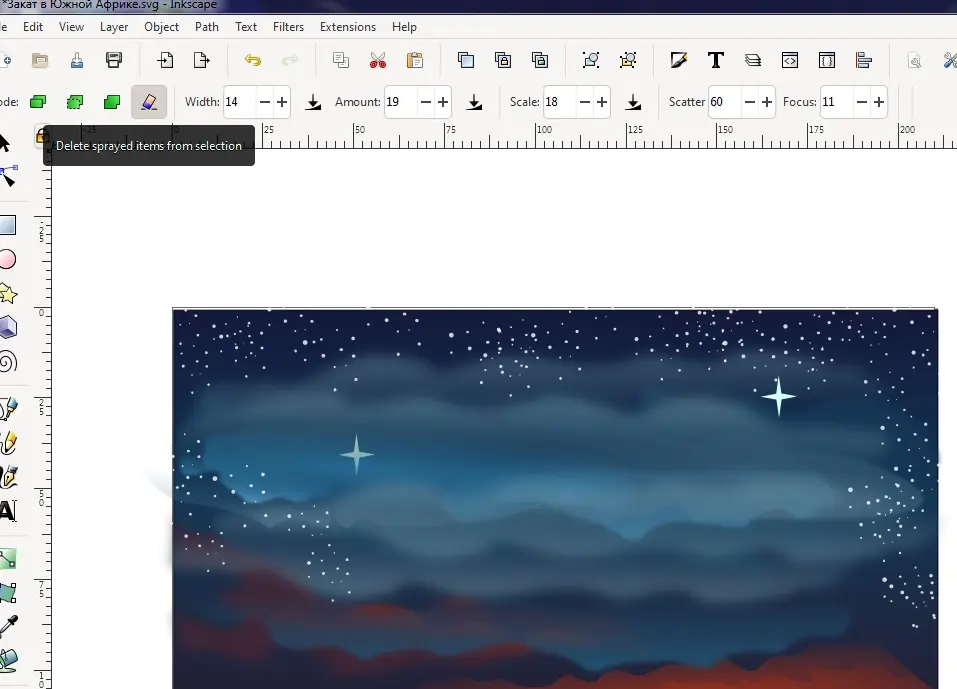Open Align and Distribute dialog icon
This screenshot has height=689, width=957.
[864, 60]
